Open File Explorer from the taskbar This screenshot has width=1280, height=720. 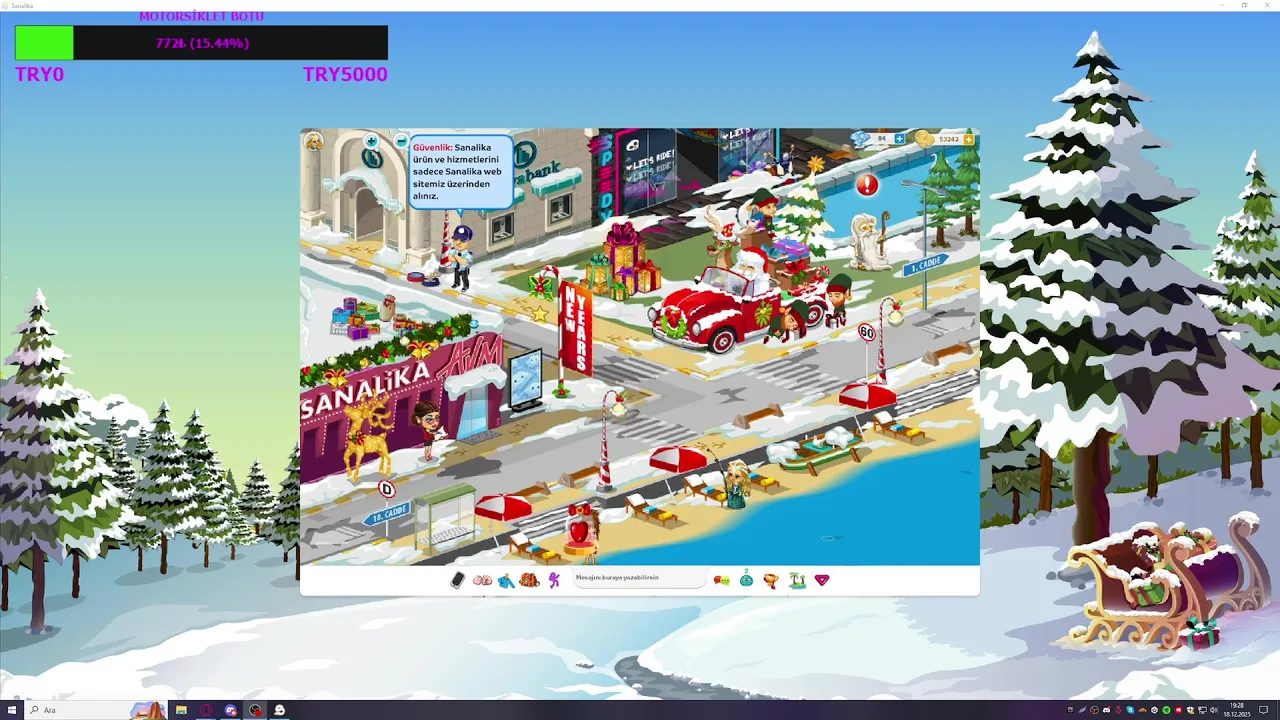pyautogui.click(x=181, y=710)
